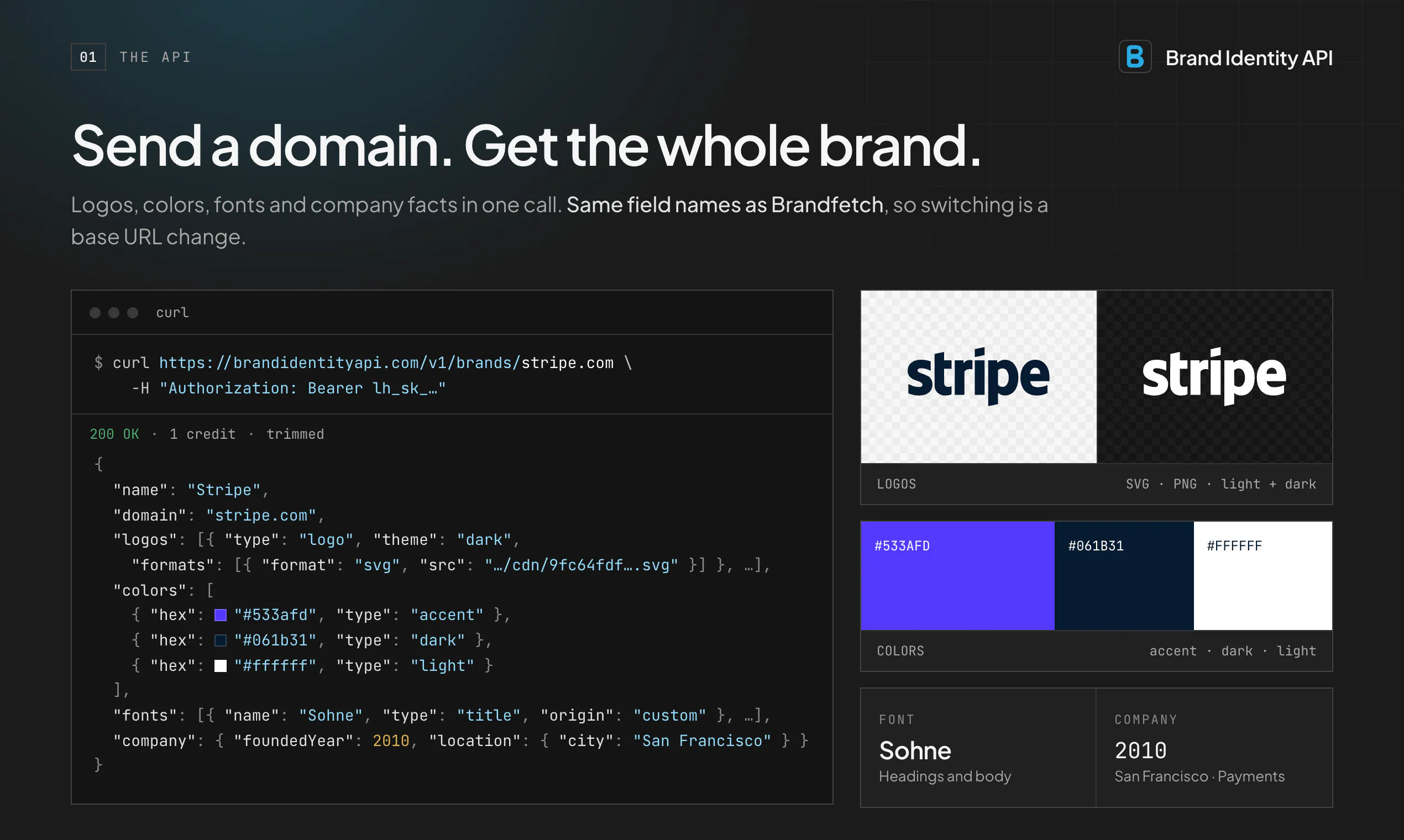The image size is (1404, 840).
Task: Click the "Stripe" name value in JSON
Action: (x=224, y=490)
